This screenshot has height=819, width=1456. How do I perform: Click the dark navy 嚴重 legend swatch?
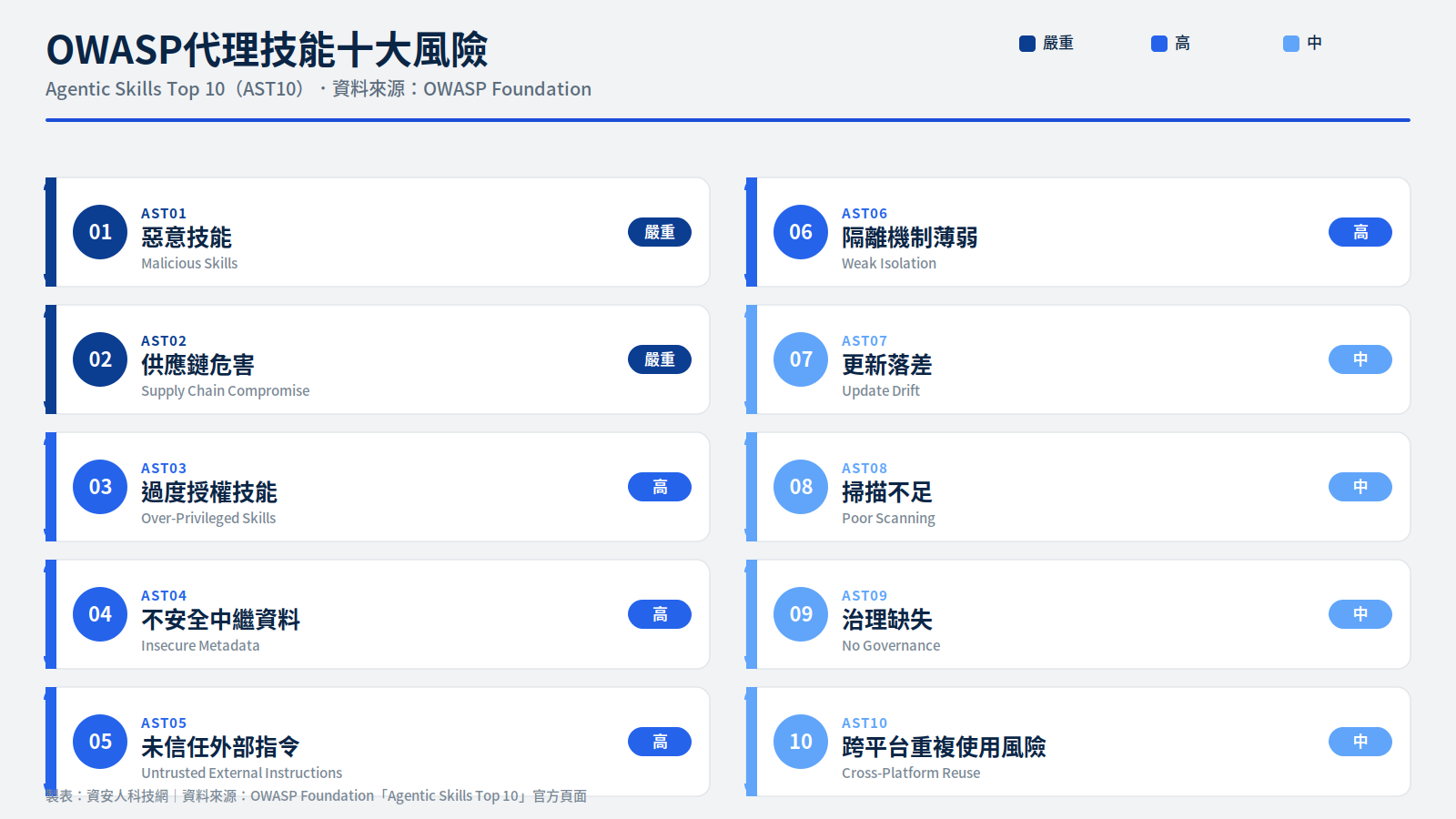tap(1027, 44)
